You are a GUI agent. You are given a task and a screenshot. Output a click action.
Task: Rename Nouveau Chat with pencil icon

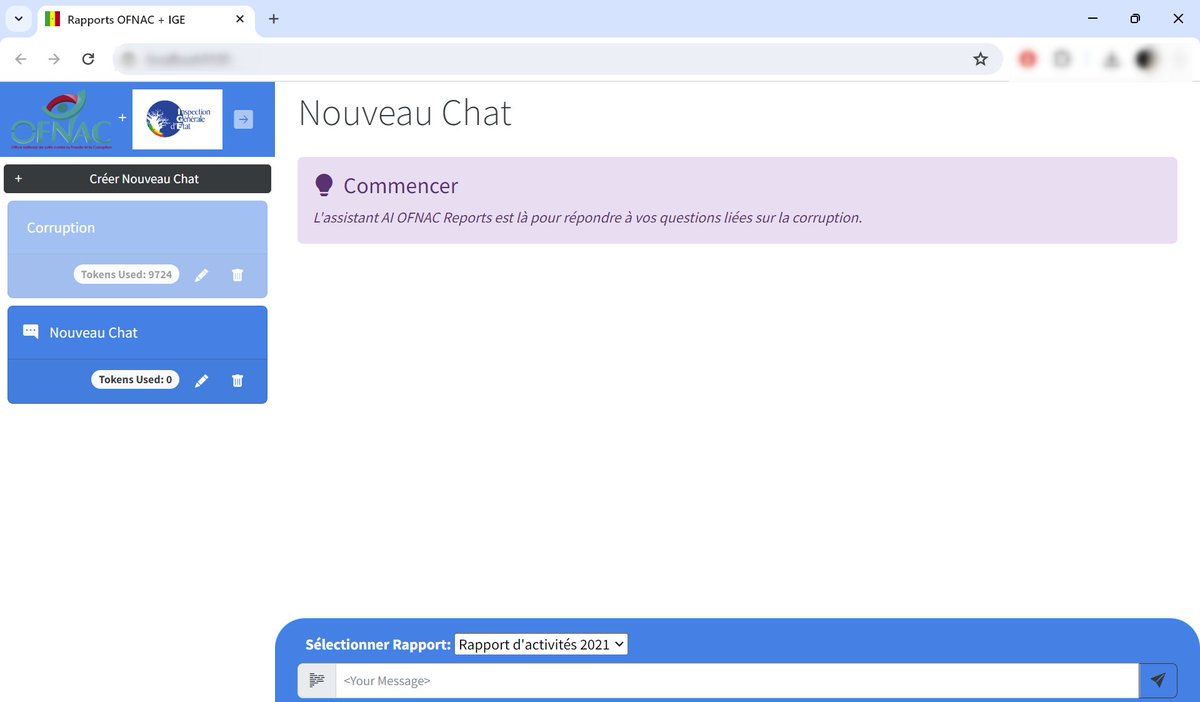click(201, 381)
